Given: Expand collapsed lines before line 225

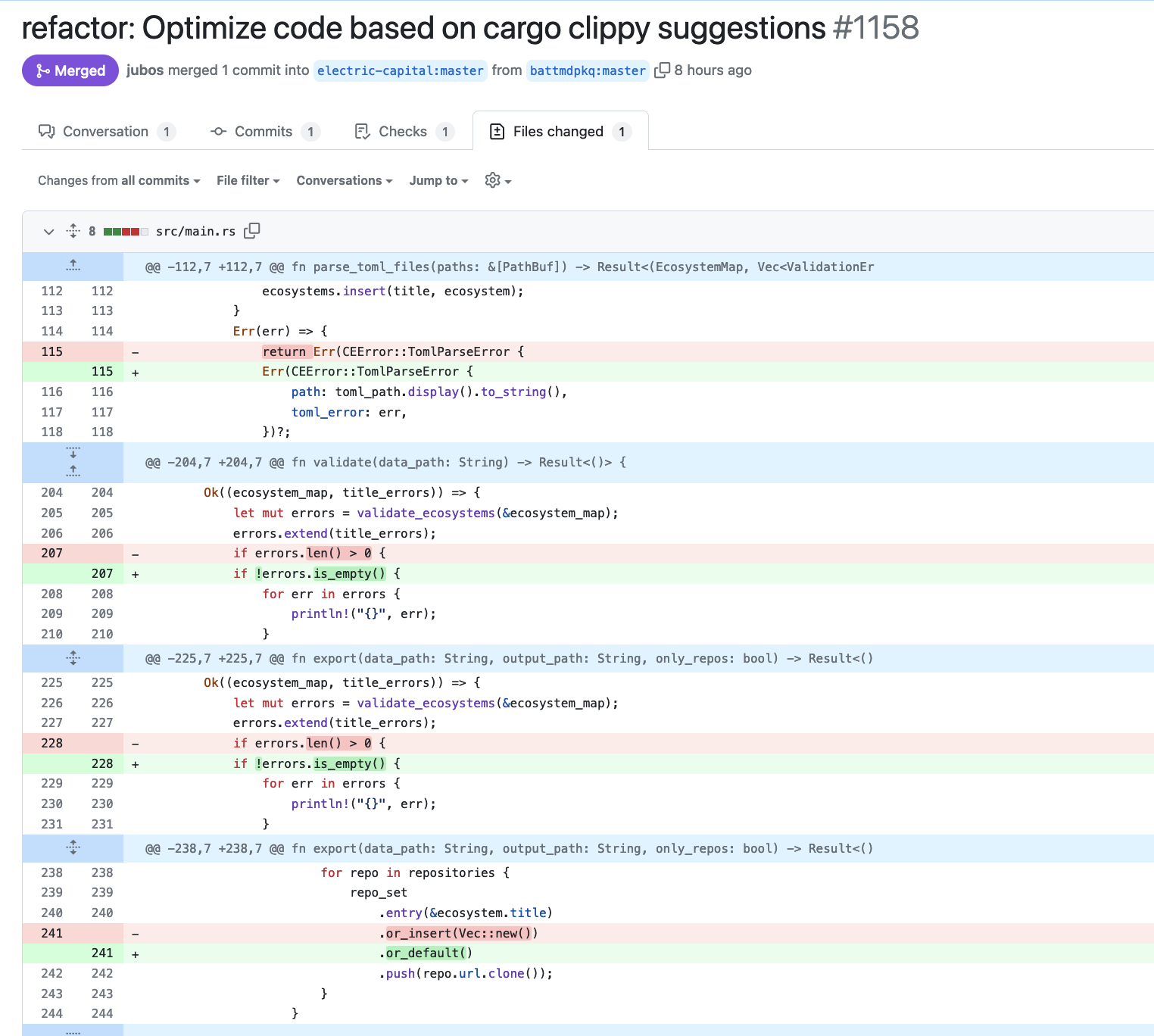Looking at the screenshot, I should tap(73, 658).
